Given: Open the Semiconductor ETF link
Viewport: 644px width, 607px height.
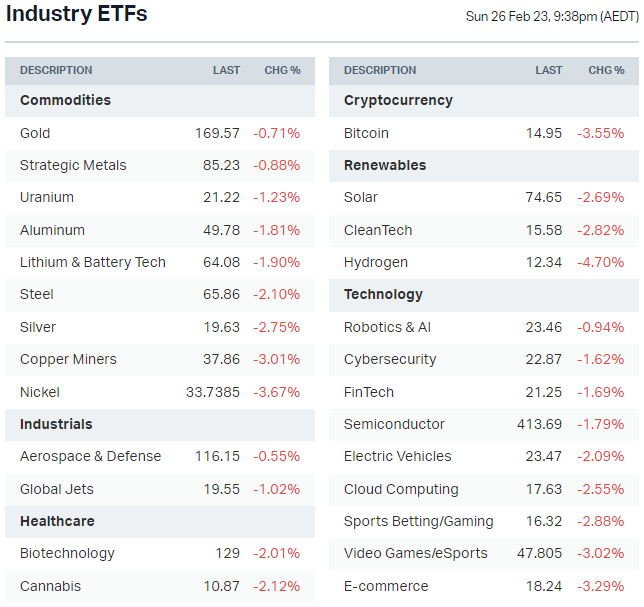Looking at the screenshot, I should [394, 424].
